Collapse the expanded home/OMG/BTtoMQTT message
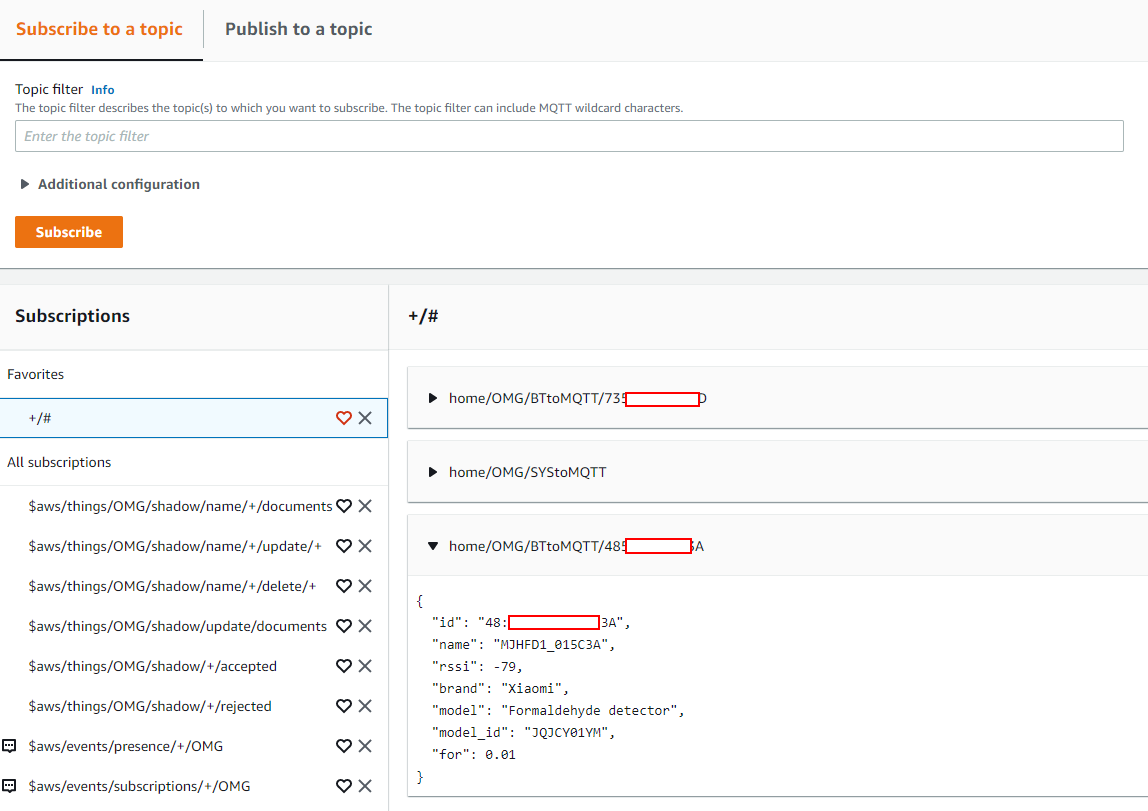Image resolution: width=1148 pixels, height=811 pixels. 432,546
